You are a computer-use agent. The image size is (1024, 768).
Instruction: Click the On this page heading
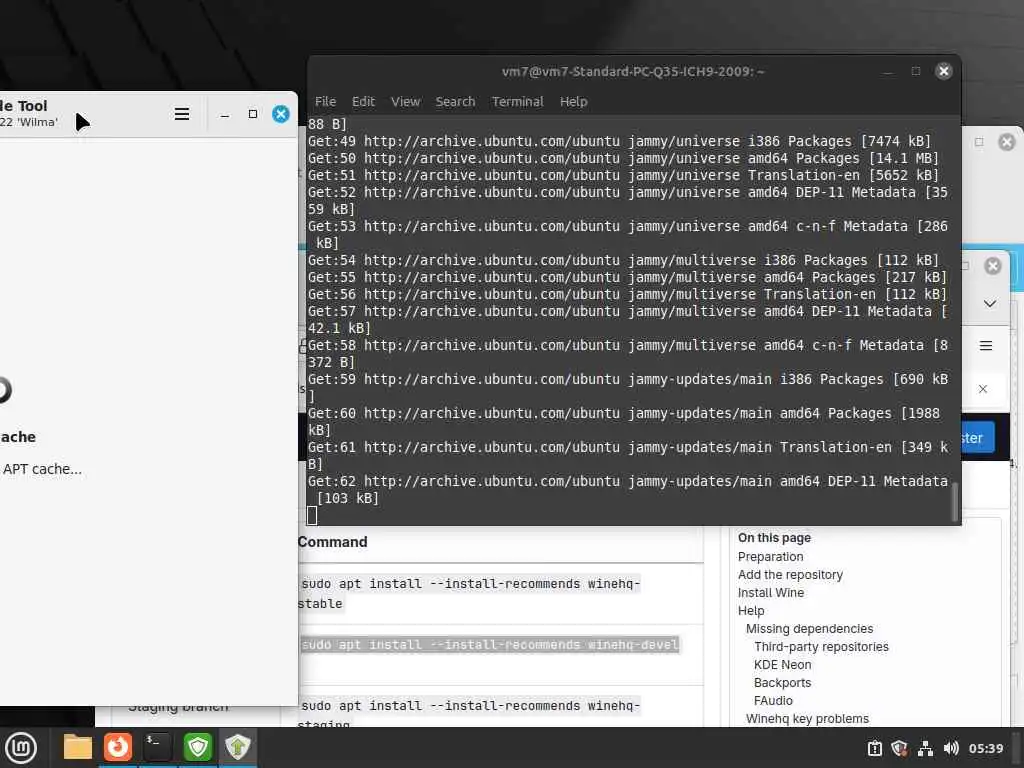coord(774,538)
